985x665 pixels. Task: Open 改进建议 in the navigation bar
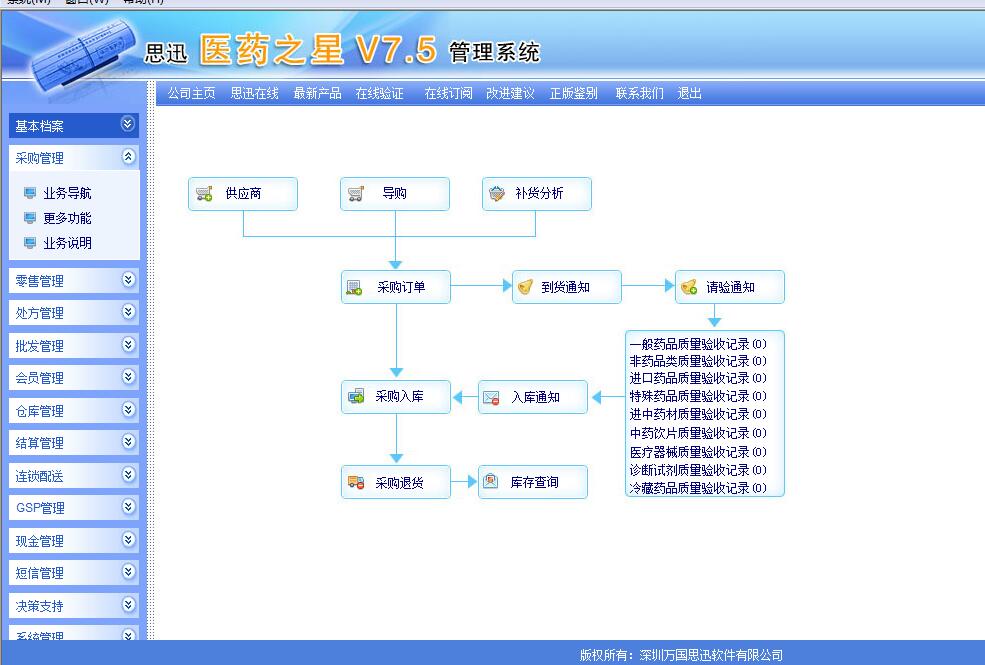510,94
